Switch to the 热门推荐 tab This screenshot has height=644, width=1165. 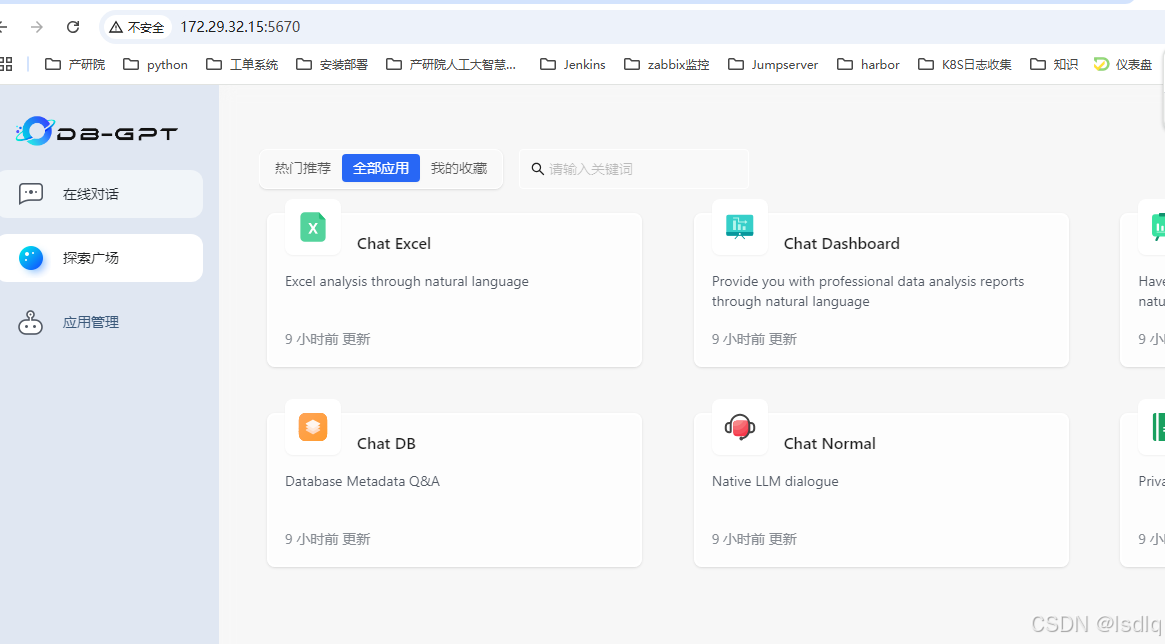tap(302, 169)
